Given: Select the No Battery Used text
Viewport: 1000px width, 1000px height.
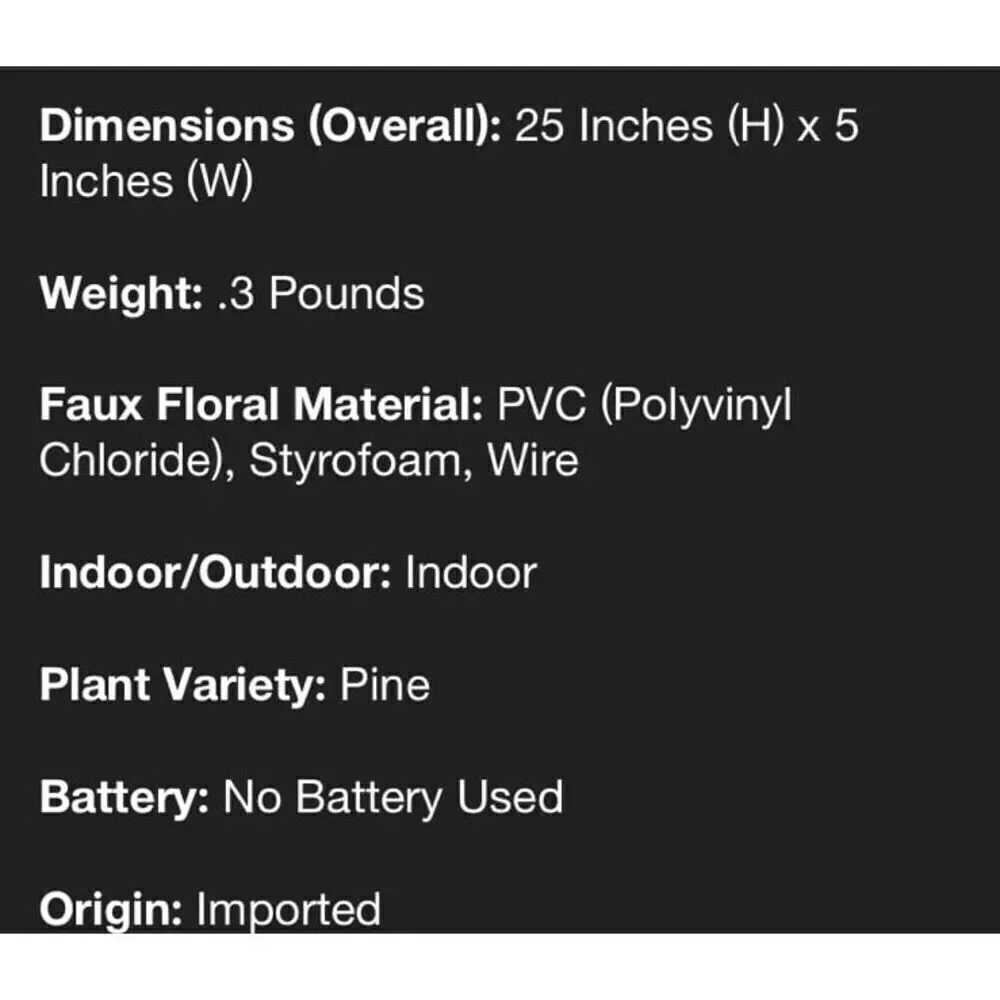Looking at the screenshot, I should (x=393, y=798).
